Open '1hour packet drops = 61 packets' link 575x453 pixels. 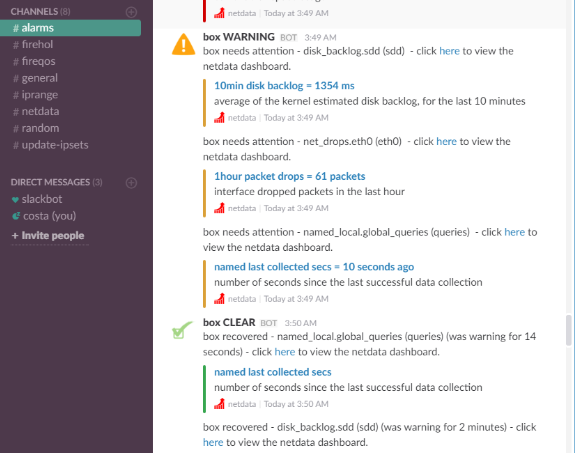click(290, 176)
